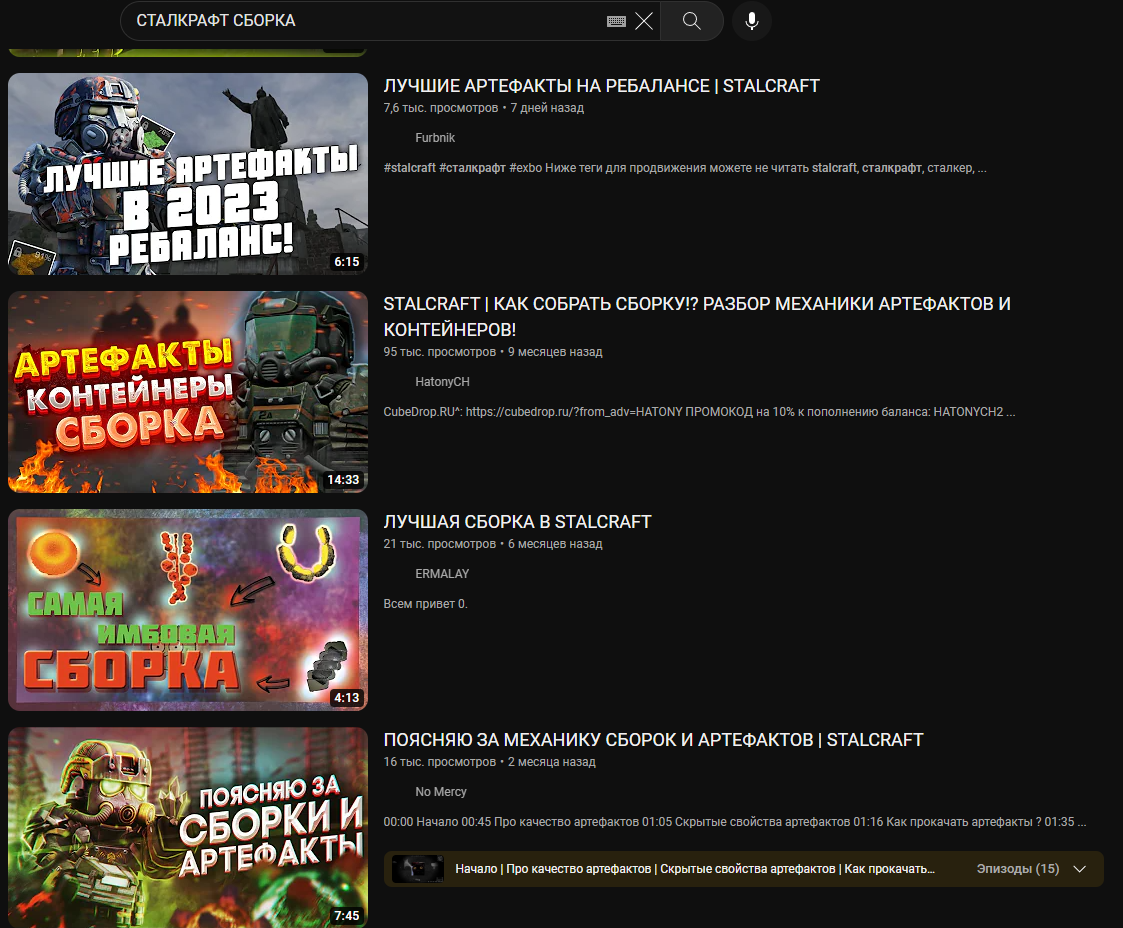Open the САМАЯ ИМБОВАЯ СБОРКА thumbnail
The height and width of the screenshot is (928, 1123).
188,610
